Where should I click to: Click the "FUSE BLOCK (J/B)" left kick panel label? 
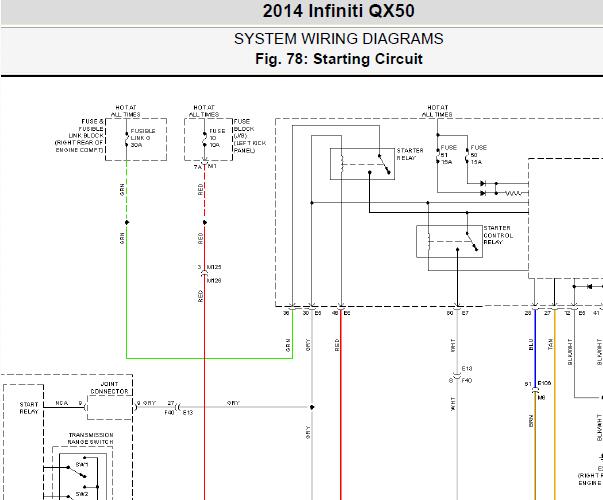pos(250,136)
